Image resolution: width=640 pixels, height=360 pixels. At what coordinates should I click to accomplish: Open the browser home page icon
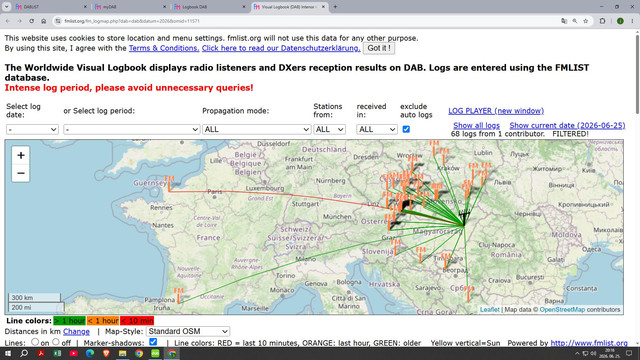[44, 21]
